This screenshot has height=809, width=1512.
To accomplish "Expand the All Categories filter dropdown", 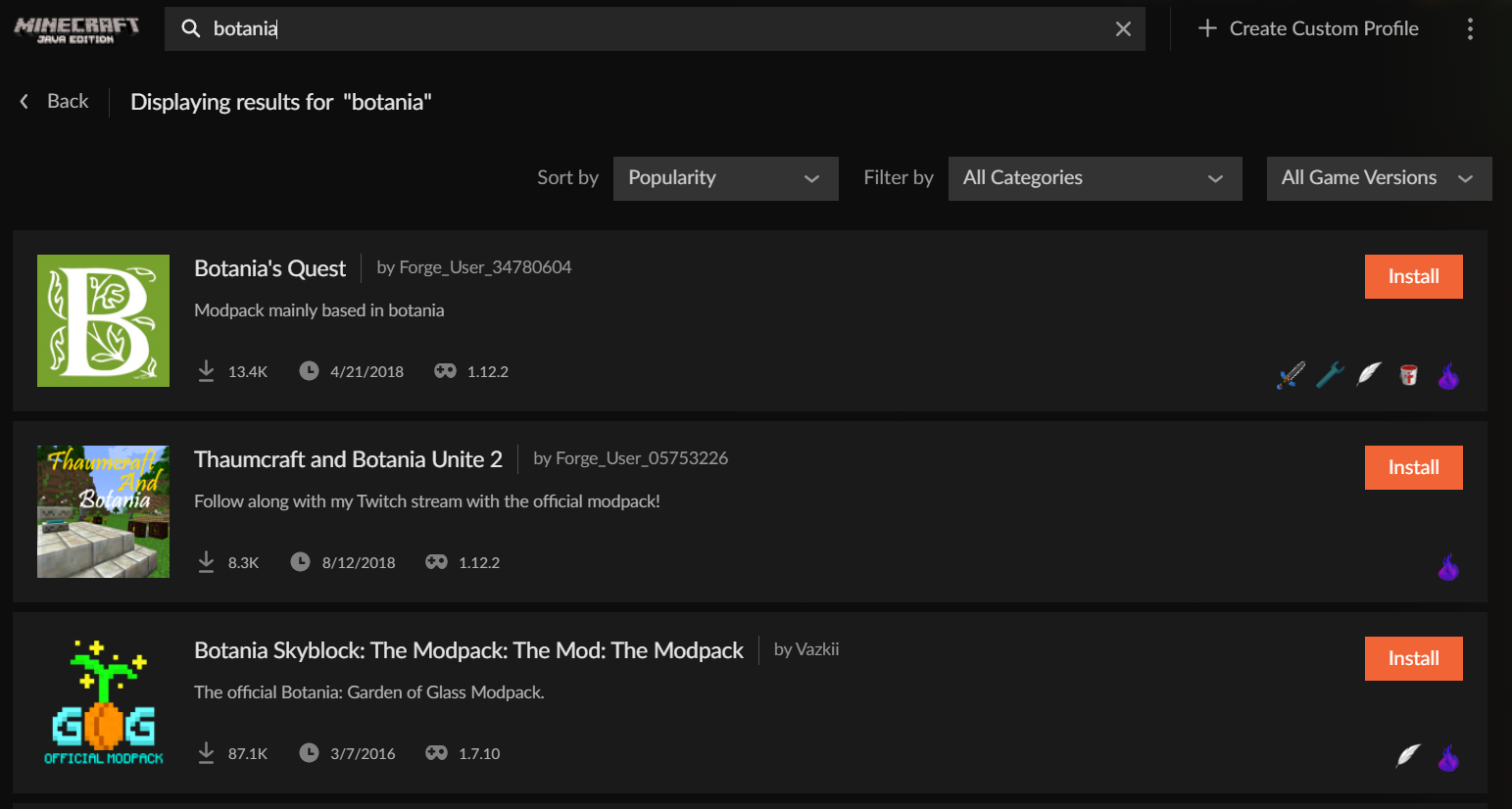I will click(x=1095, y=178).
